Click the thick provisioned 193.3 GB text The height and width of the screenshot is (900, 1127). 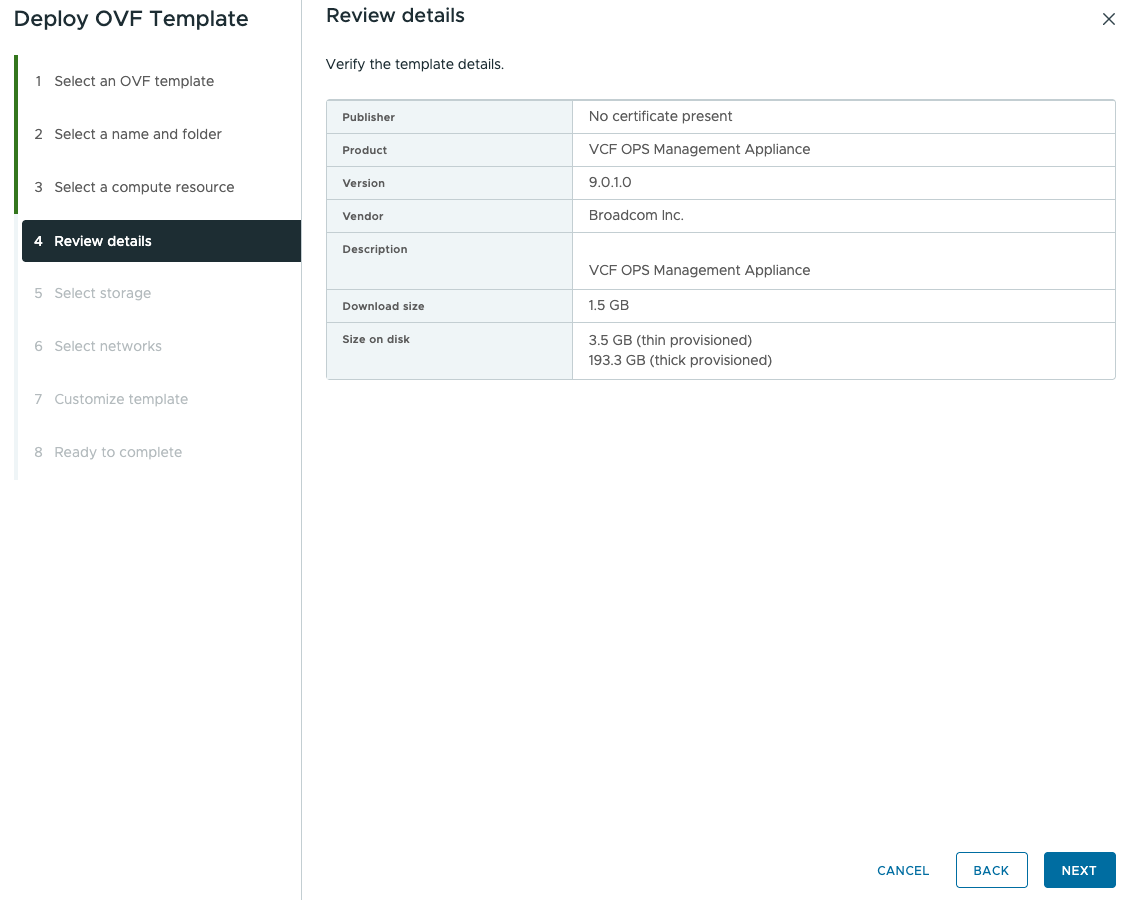pos(680,360)
